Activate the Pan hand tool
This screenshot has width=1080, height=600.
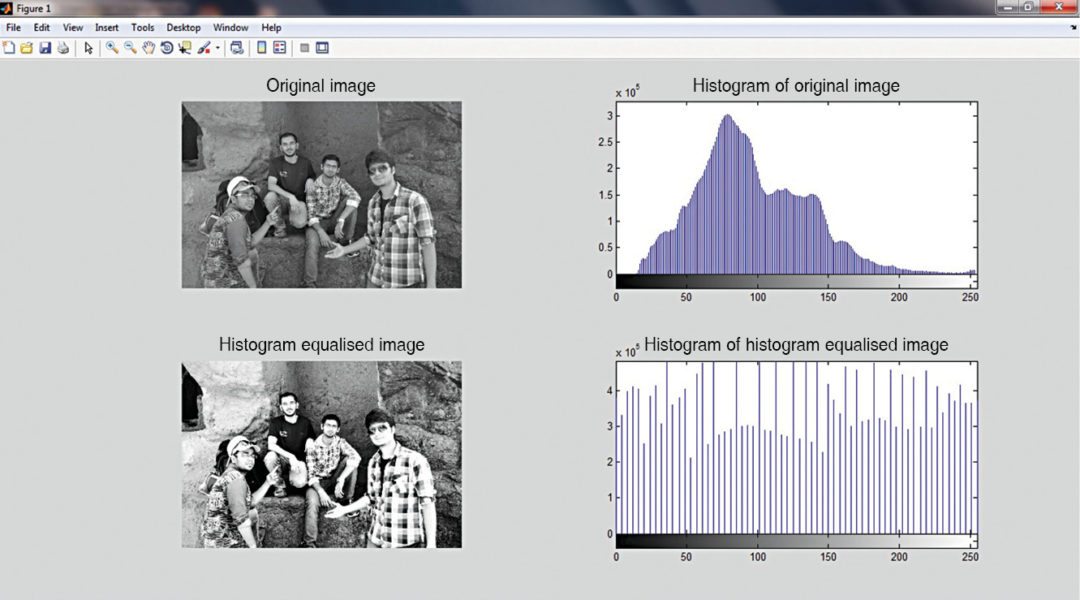(148, 47)
